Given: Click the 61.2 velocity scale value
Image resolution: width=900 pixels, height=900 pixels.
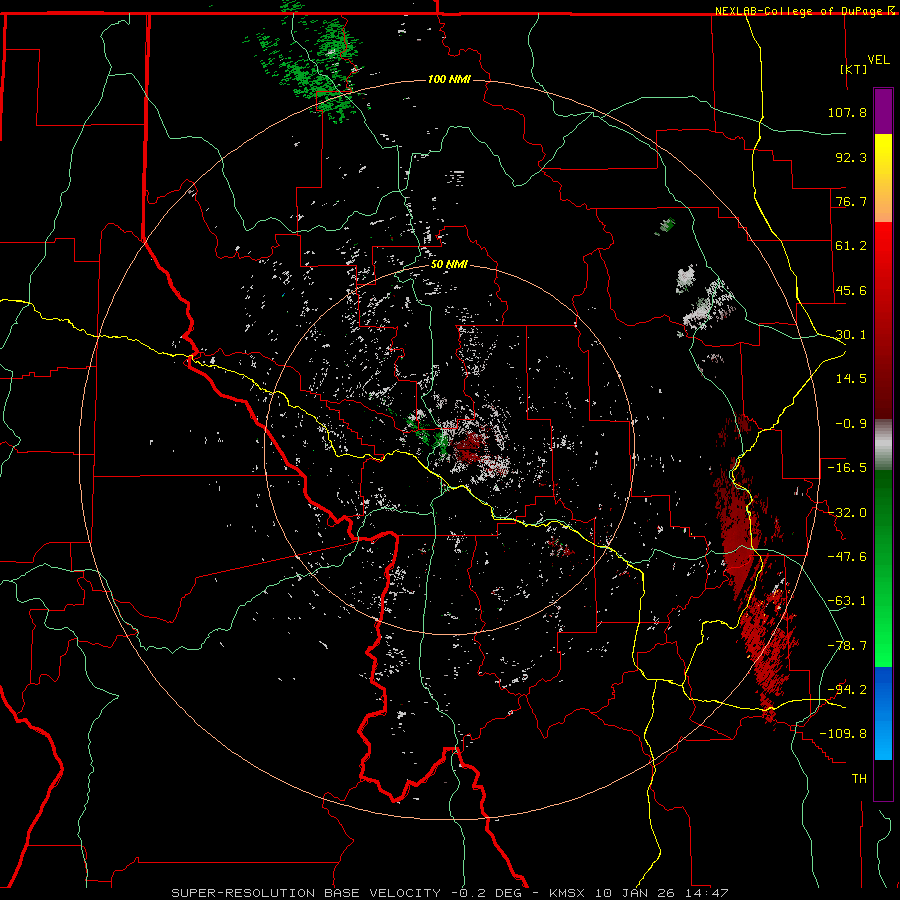Looking at the screenshot, I should [x=851, y=246].
